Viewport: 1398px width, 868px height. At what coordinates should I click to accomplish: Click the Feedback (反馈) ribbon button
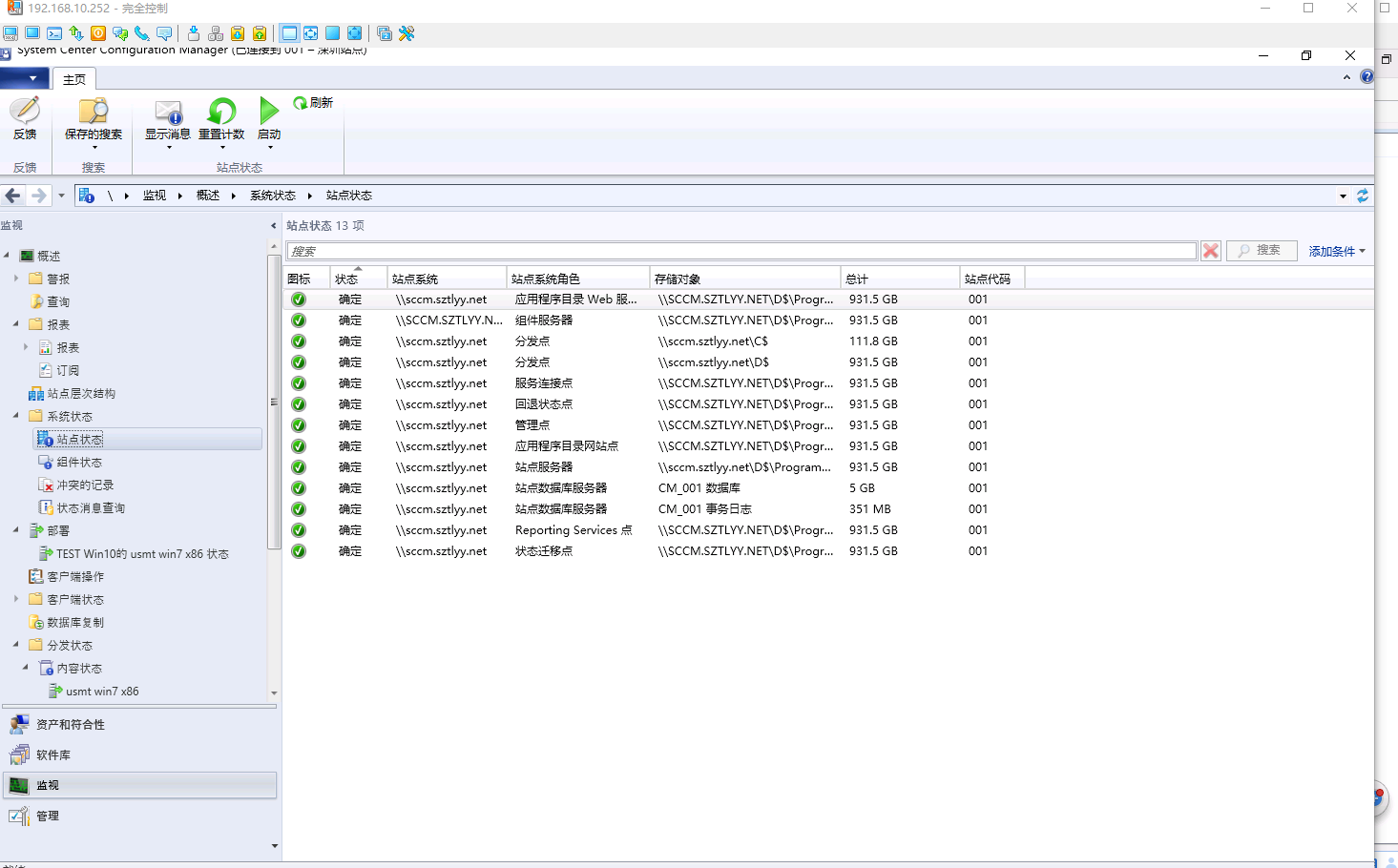point(25,118)
